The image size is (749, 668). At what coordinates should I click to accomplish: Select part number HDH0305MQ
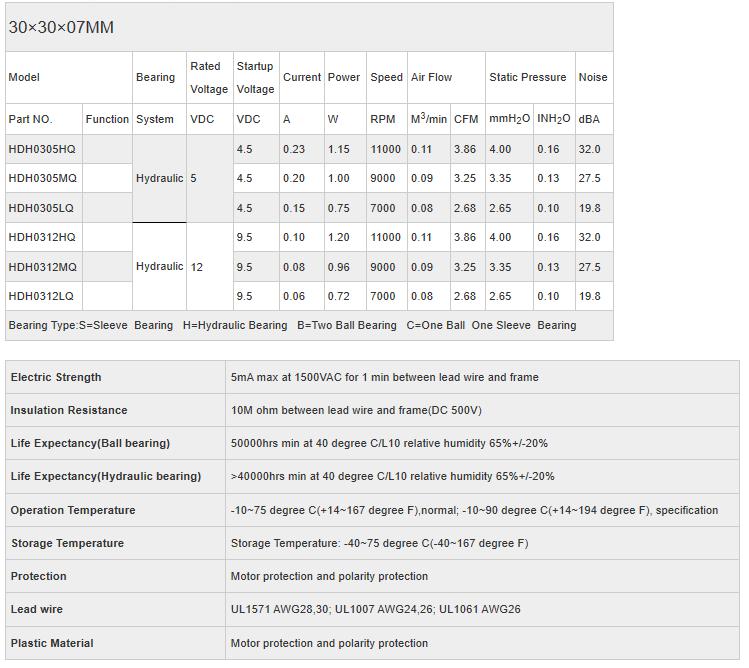pos(42,179)
